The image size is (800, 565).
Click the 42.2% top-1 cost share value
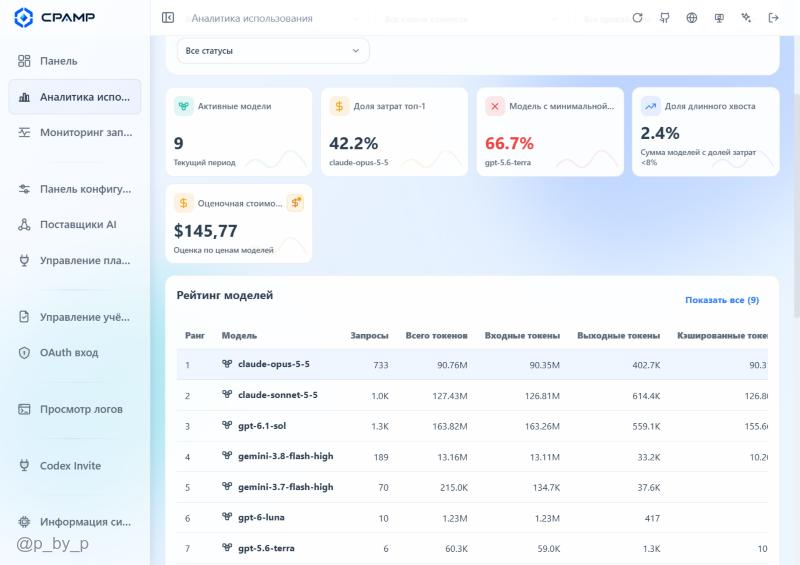point(354,143)
